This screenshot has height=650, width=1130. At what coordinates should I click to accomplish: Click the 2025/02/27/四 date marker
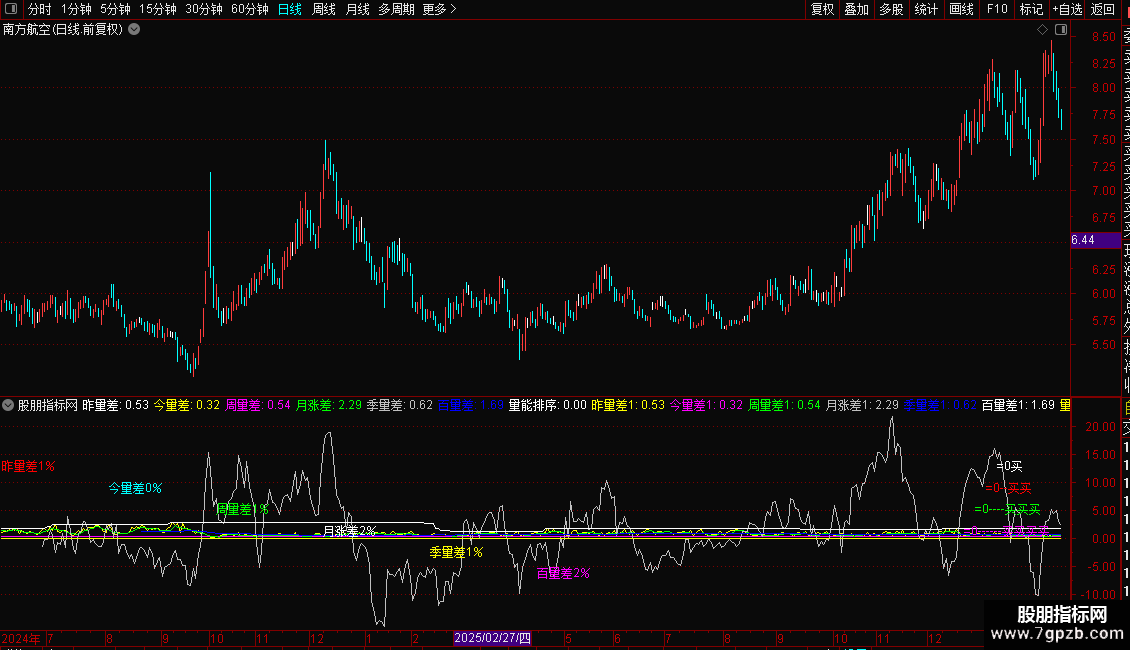pos(492,638)
